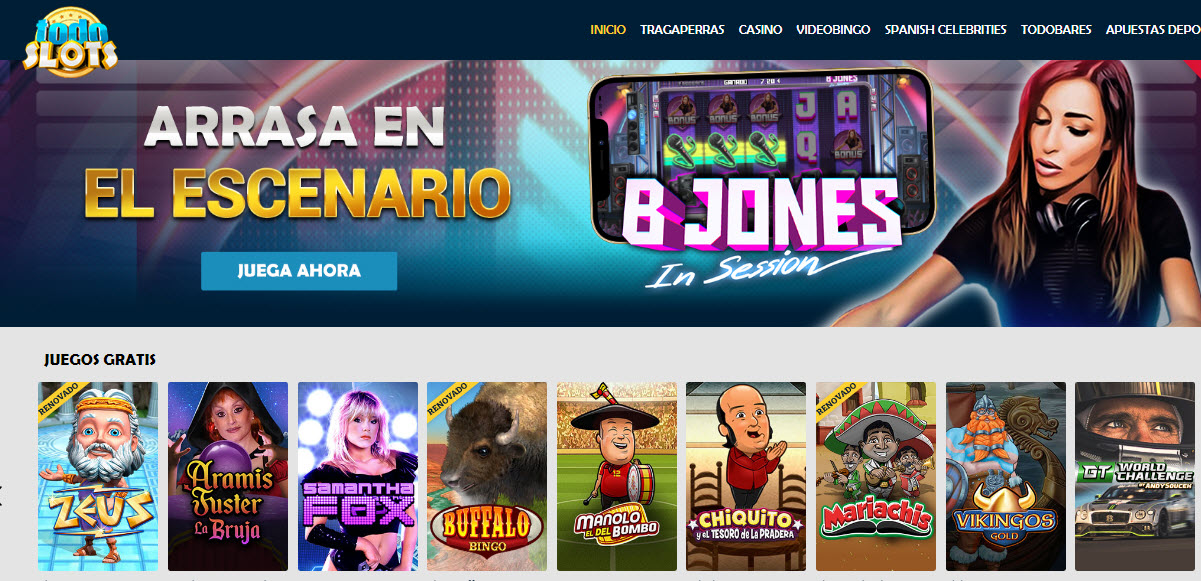Select the GT World Challenge game
This screenshot has width=1201, height=581.
1135,476
